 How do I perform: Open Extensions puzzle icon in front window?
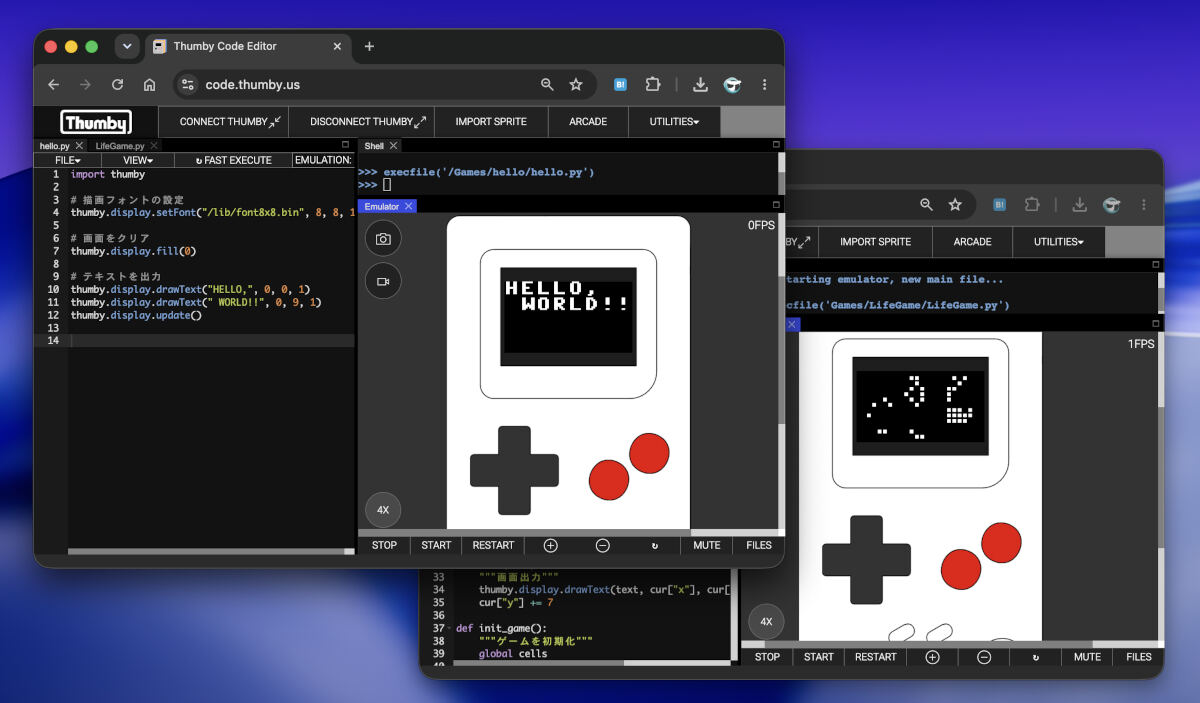coord(653,85)
